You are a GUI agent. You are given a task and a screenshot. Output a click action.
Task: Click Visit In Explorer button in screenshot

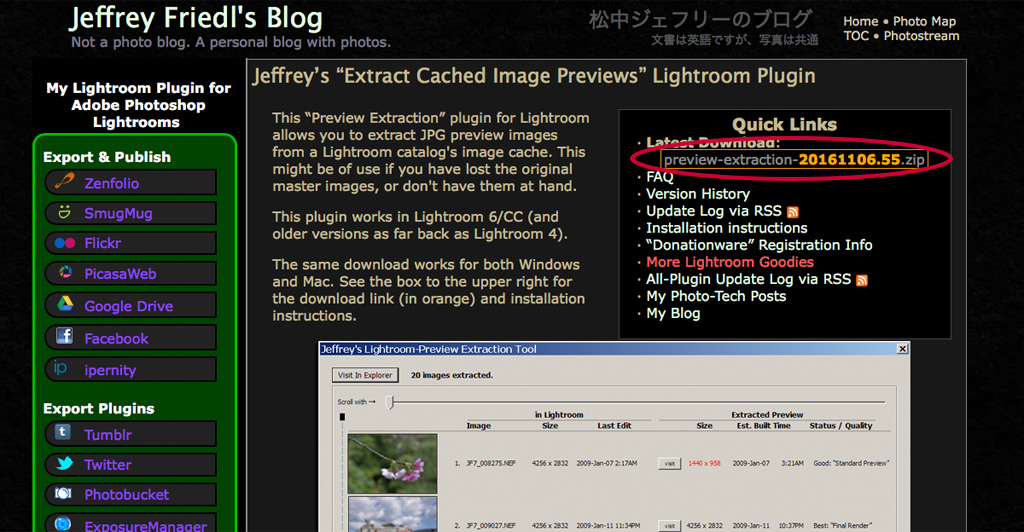(x=365, y=375)
